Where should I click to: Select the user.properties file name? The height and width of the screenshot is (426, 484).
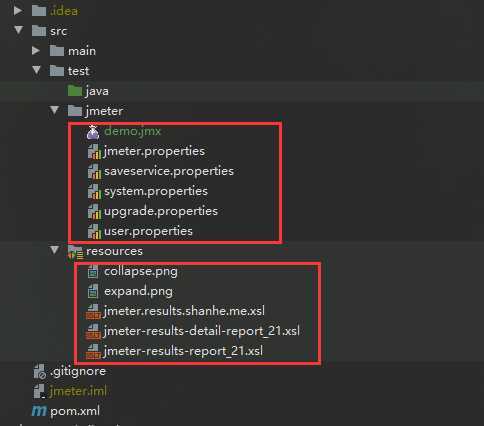[x=148, y=231]
